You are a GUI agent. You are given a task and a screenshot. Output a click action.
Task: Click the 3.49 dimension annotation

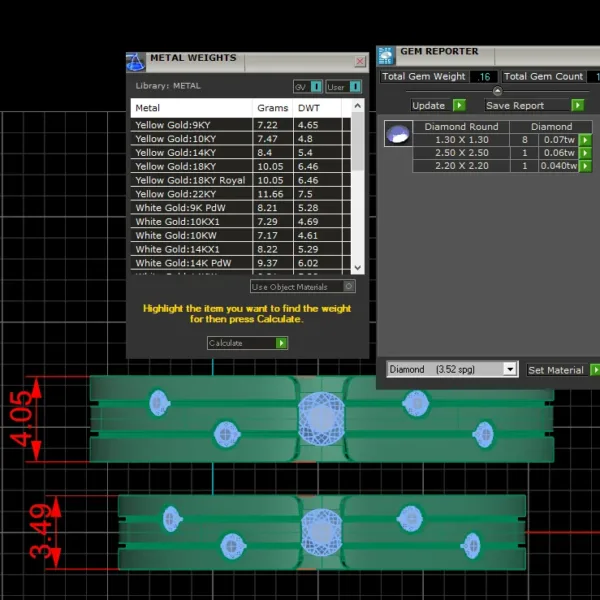pyautogui.click(x=41, y=531)
